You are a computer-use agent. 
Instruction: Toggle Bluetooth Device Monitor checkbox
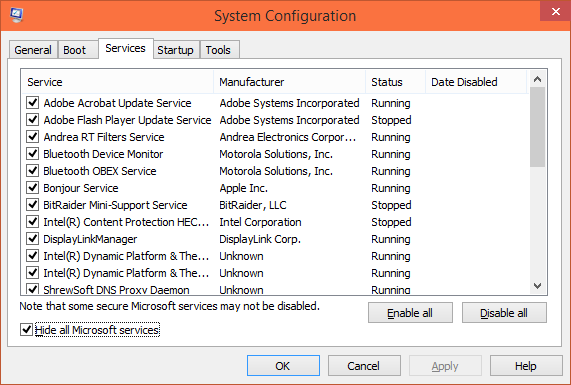tap(32, 154)
